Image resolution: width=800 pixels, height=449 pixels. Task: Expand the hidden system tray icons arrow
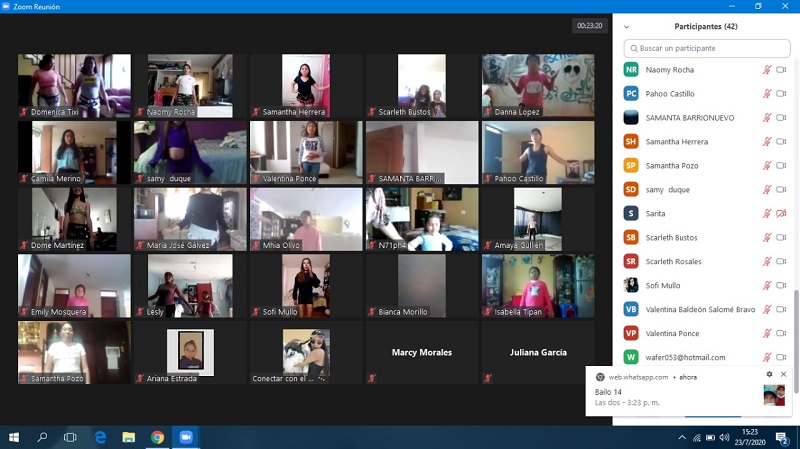pyautogui.click(x=682, y=437)
